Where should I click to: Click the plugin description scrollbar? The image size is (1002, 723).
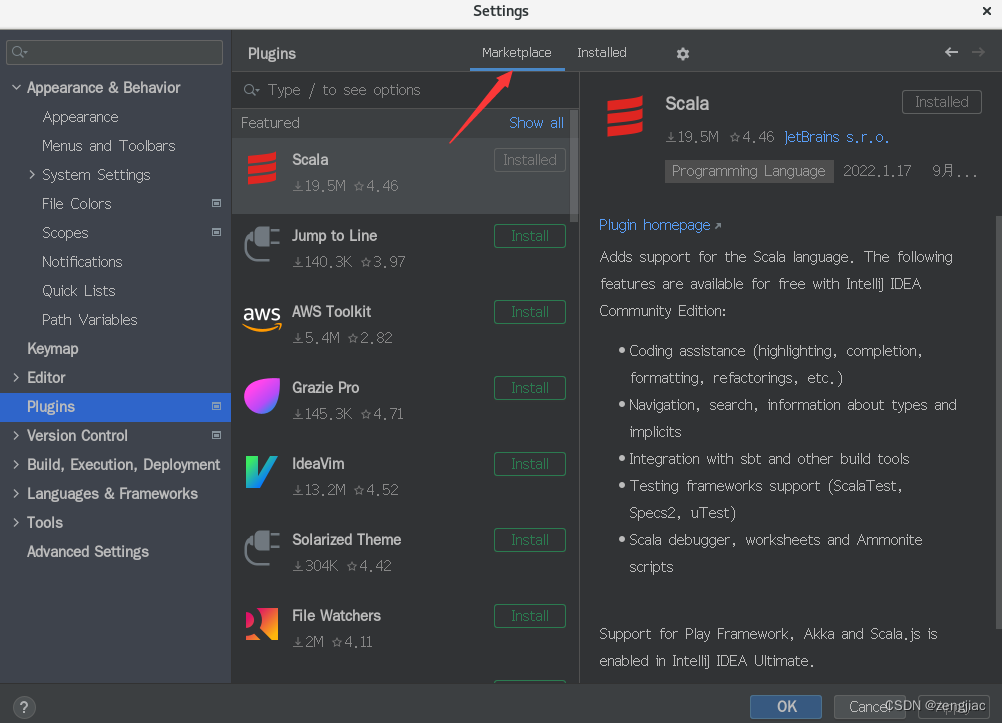point(998,422)
